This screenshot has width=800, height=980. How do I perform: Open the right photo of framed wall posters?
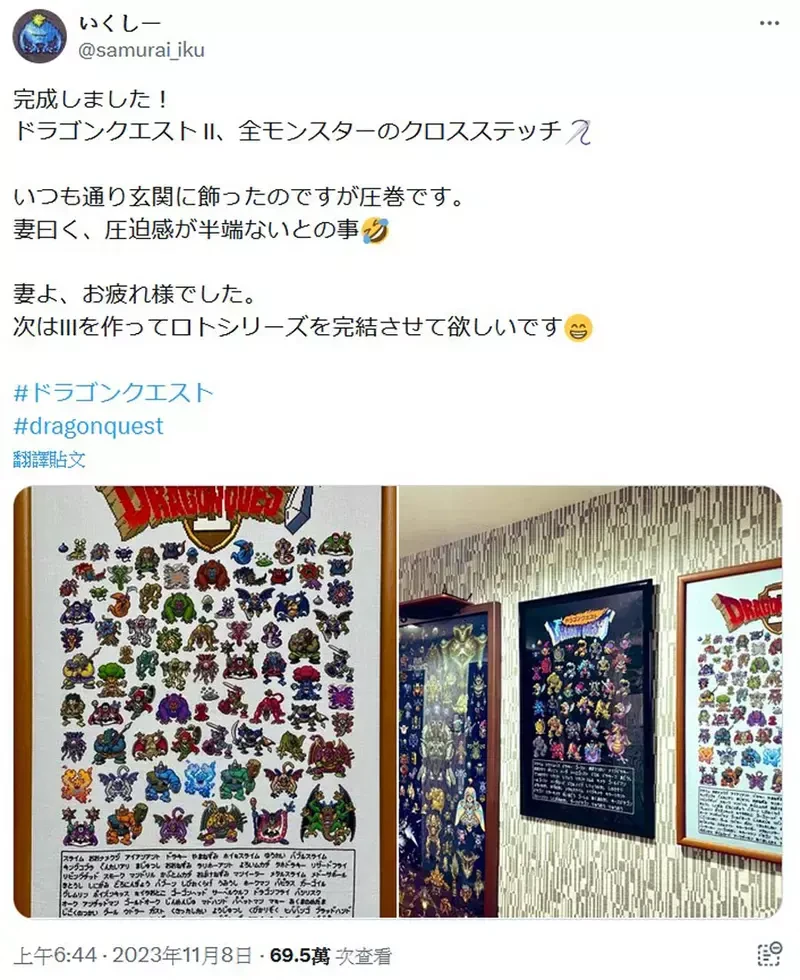591,701
